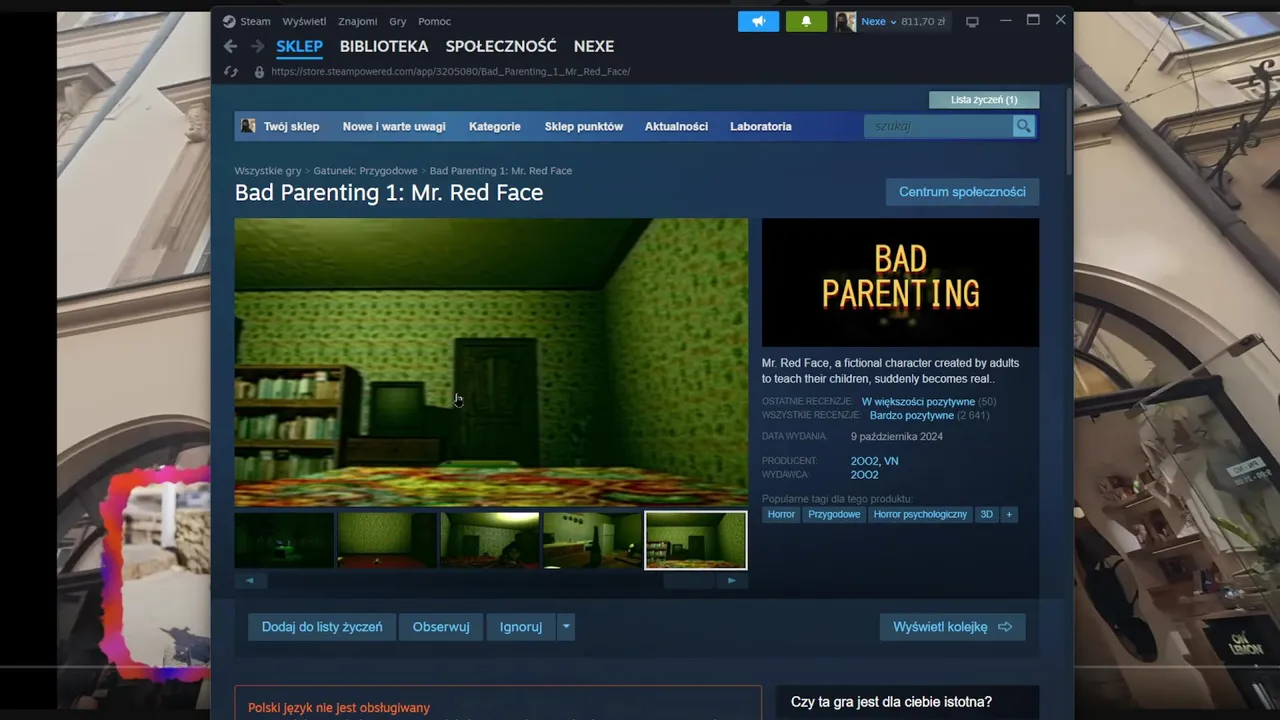The image size is (1280, 720).
Task: Open Nowe i warte uwagi menu
Action: [394, 126]
